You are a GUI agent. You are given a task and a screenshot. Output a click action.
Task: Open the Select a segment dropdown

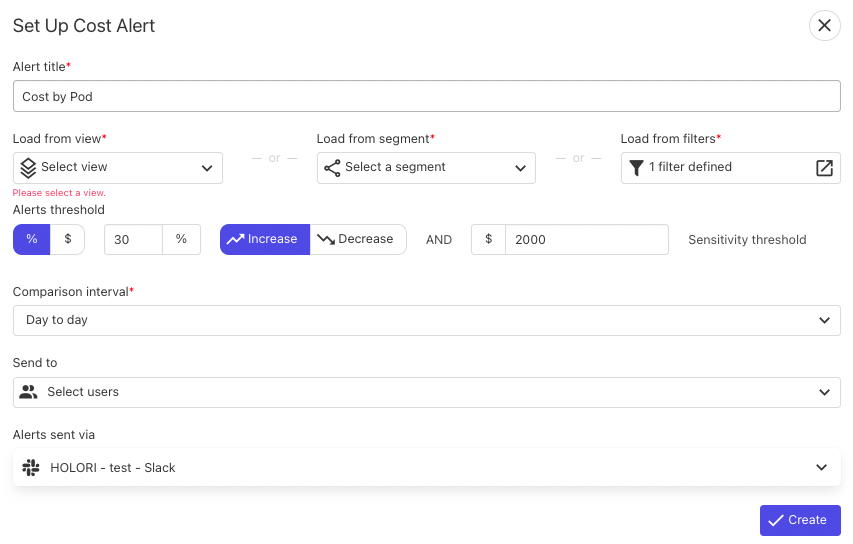tap(426, 168)
